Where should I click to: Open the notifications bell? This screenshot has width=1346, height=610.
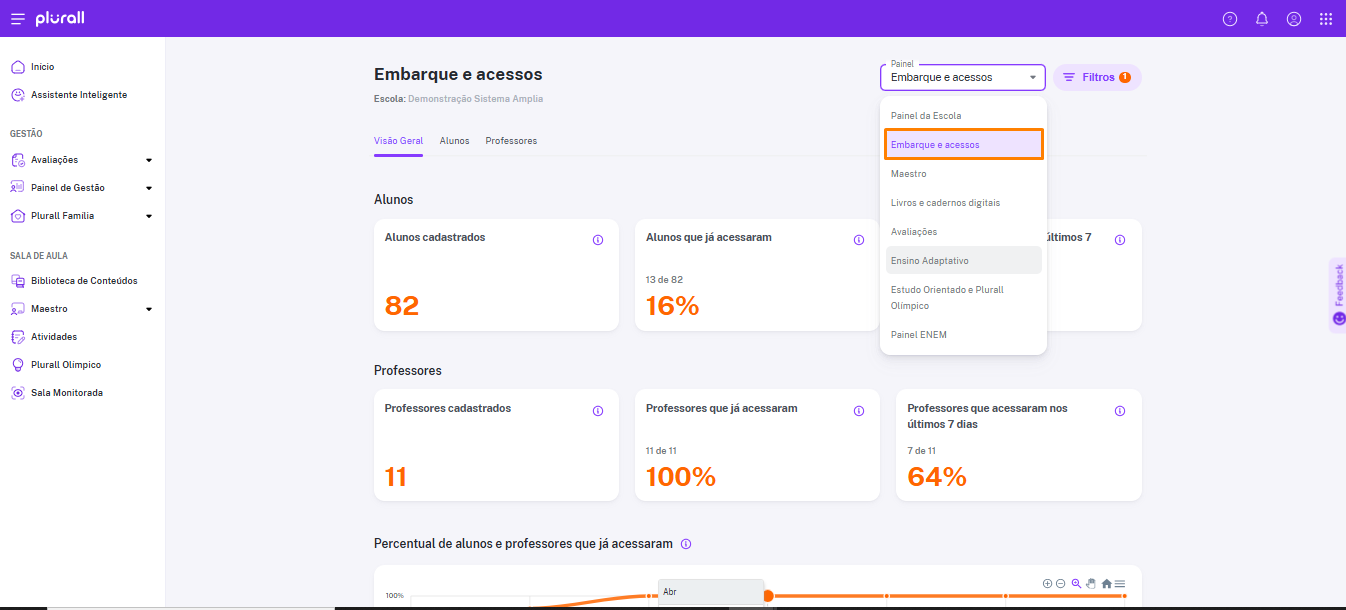[x=1262, y=19]
